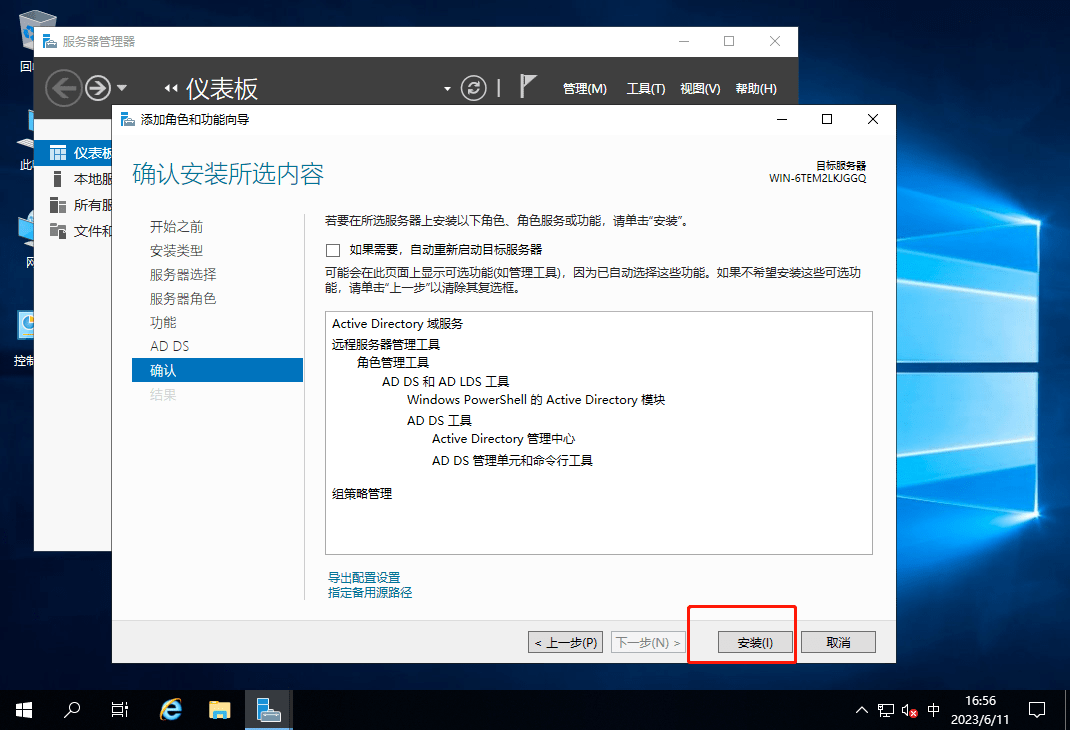The height and width of the screenshot is (730, 1070).
Task: Expand the breadcrumb dropdown beside 仪表板
Action: 447,89
